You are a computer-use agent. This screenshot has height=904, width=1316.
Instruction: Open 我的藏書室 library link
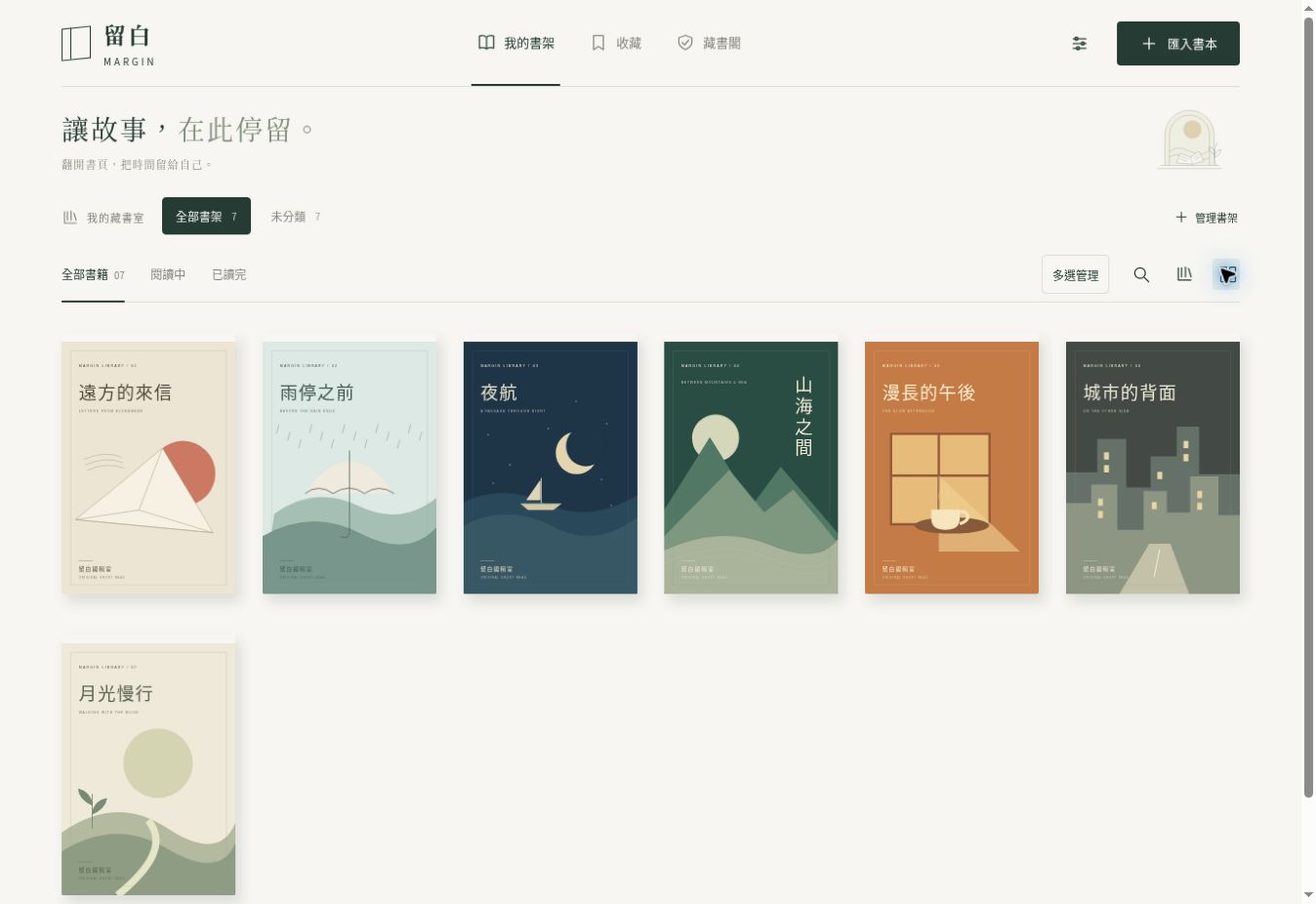pos(103,218)
